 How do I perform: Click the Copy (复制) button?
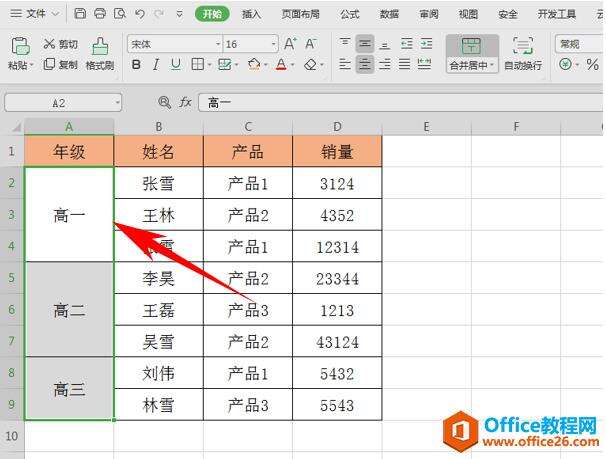click(x=60, y=64)
